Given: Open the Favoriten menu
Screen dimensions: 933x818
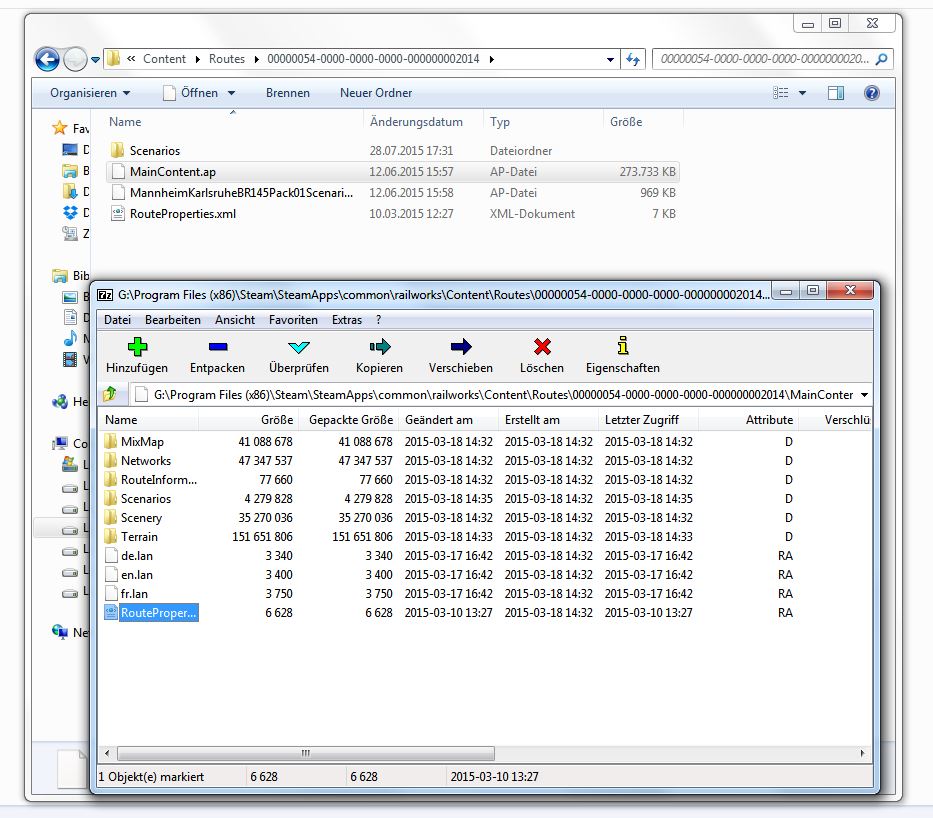Looking at the screenshot, I should click(x=293, y=319).
